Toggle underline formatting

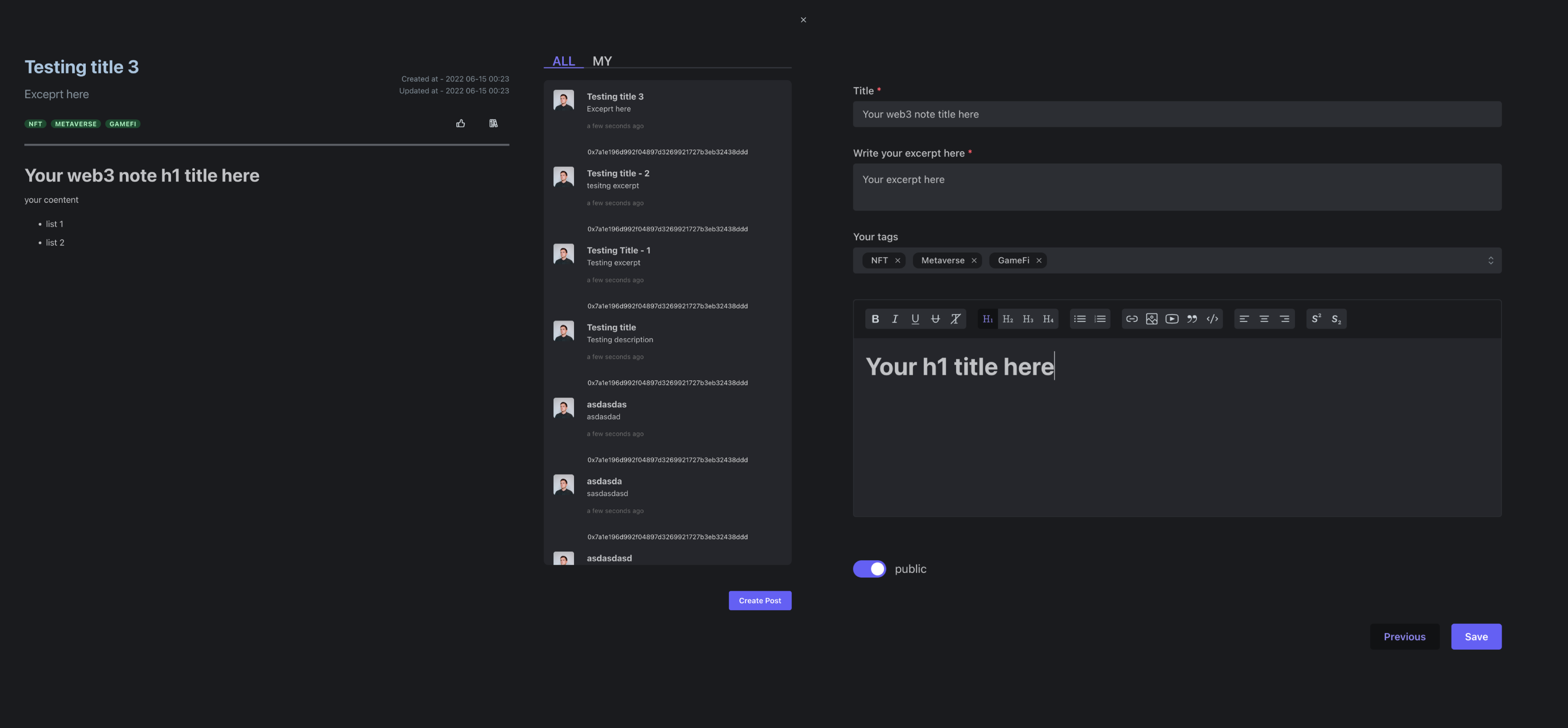pyautogui.click(x=915, y=319)
